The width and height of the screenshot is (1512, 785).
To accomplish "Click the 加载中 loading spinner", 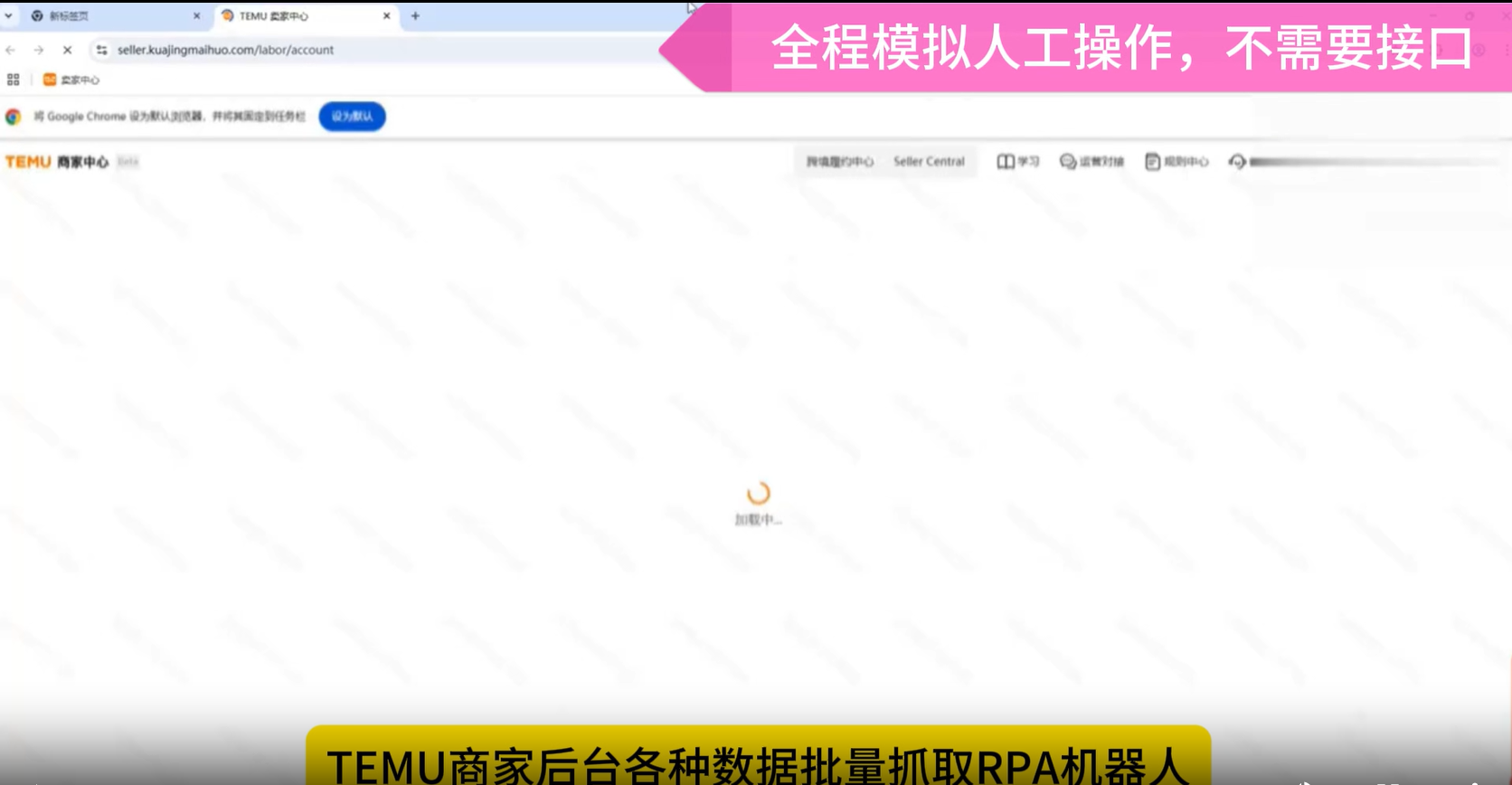I will click(x=758, y=493).
